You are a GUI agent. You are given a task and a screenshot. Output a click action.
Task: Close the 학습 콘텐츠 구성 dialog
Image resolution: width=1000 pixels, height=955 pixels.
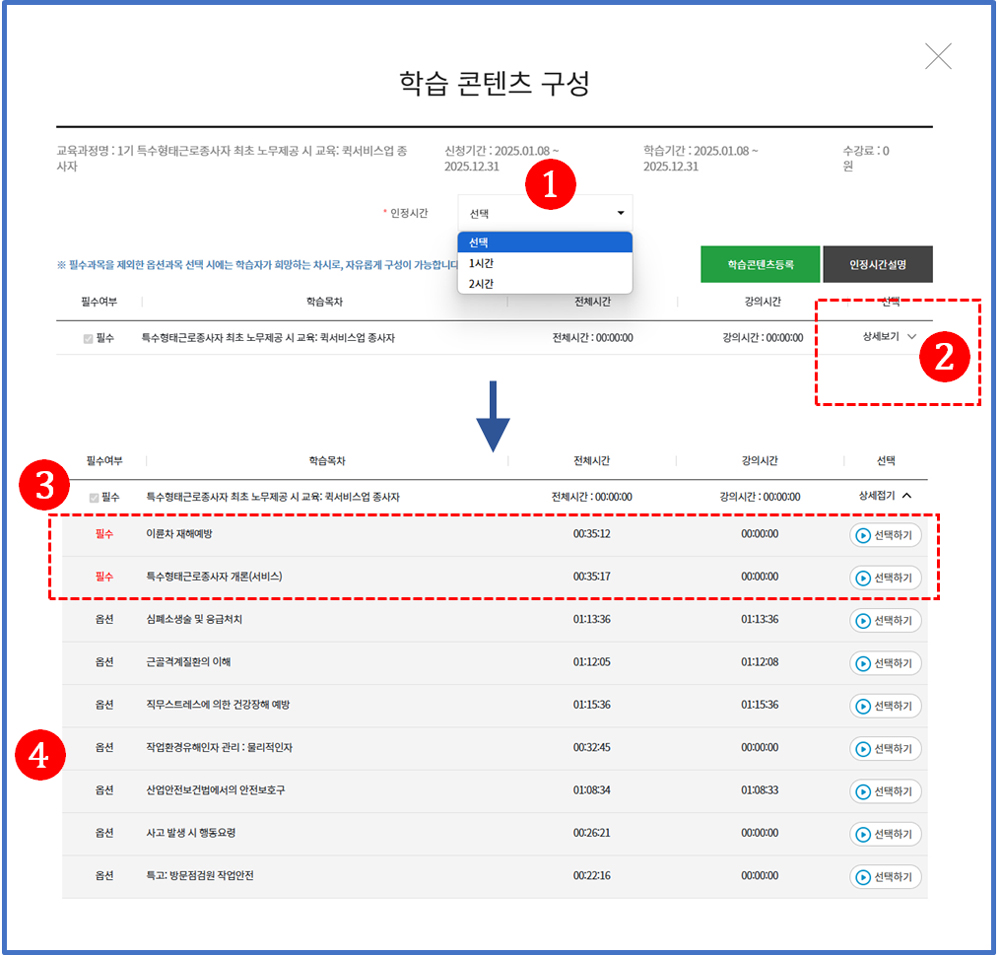coord(938,56)
